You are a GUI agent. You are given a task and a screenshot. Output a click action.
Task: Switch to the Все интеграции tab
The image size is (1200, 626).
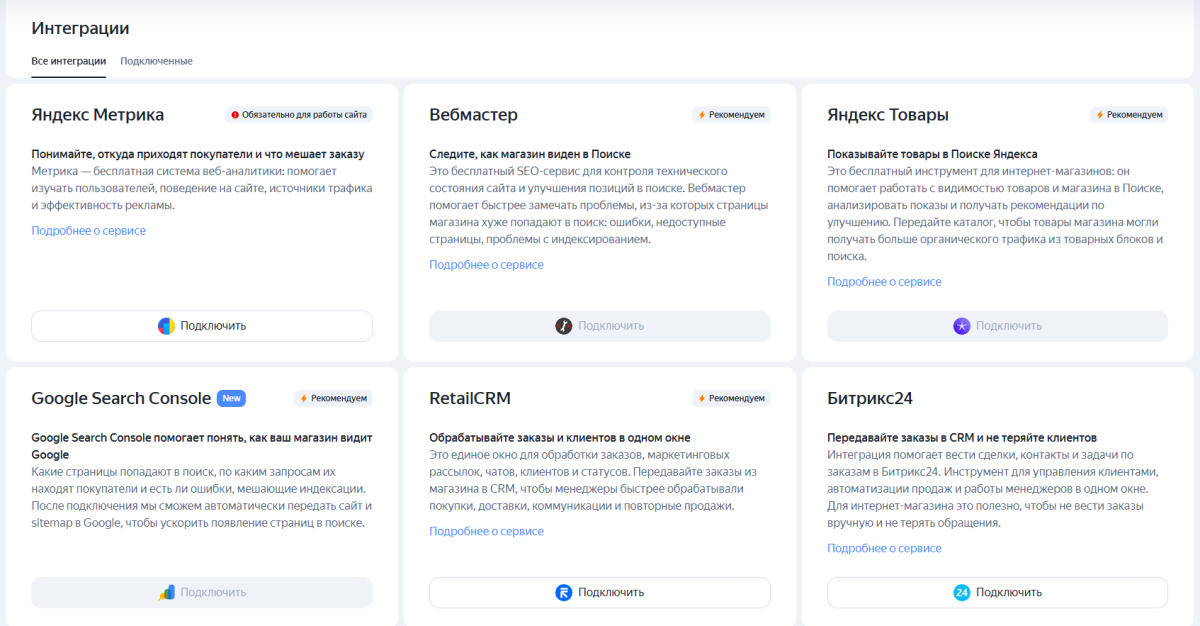[x=69, y=61]
